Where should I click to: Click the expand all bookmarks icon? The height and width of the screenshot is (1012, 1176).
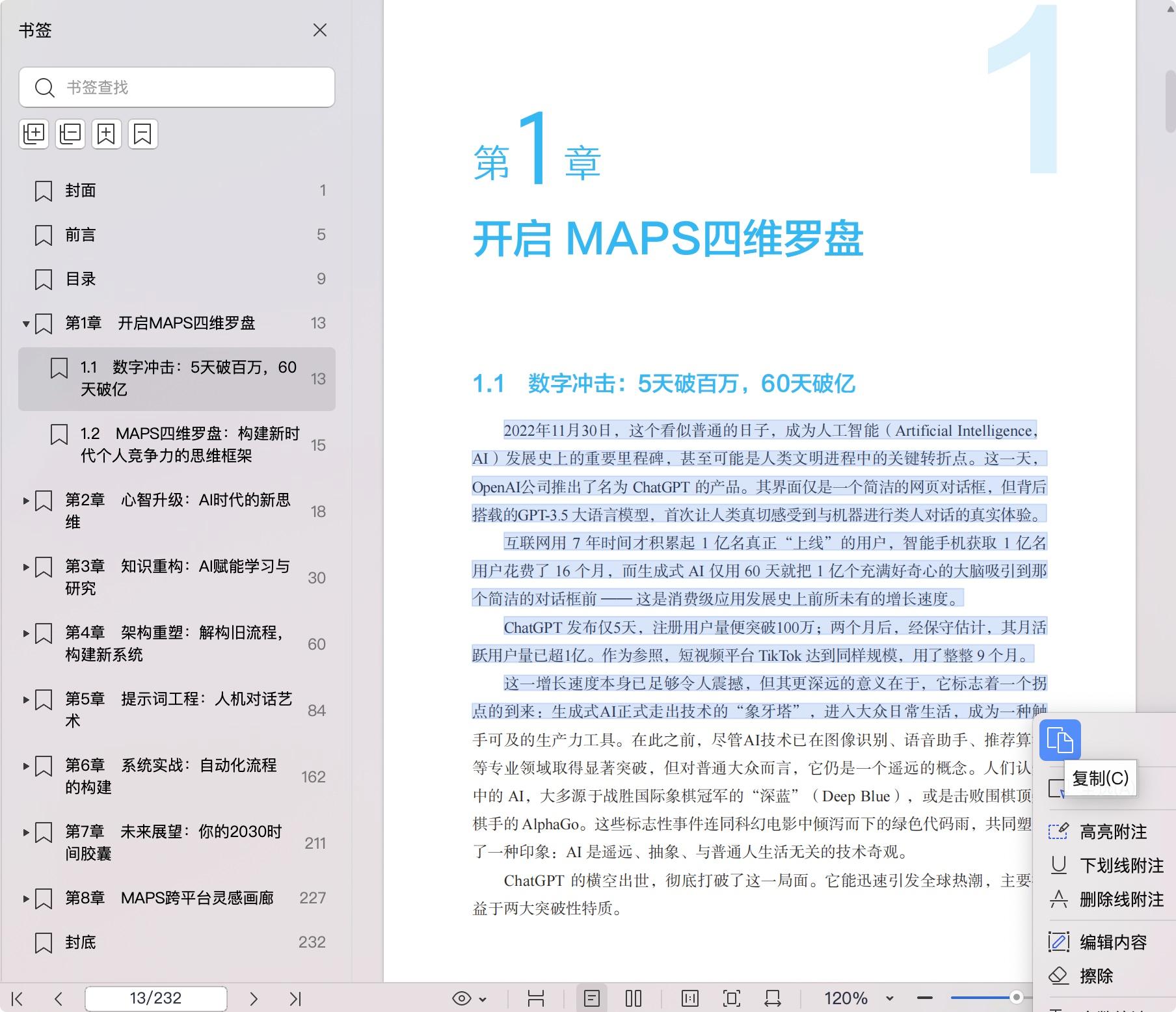pos(34,134)
